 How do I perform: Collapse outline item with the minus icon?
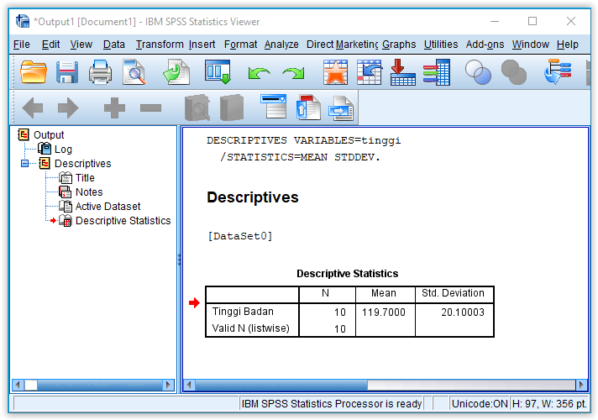point(150,108)
